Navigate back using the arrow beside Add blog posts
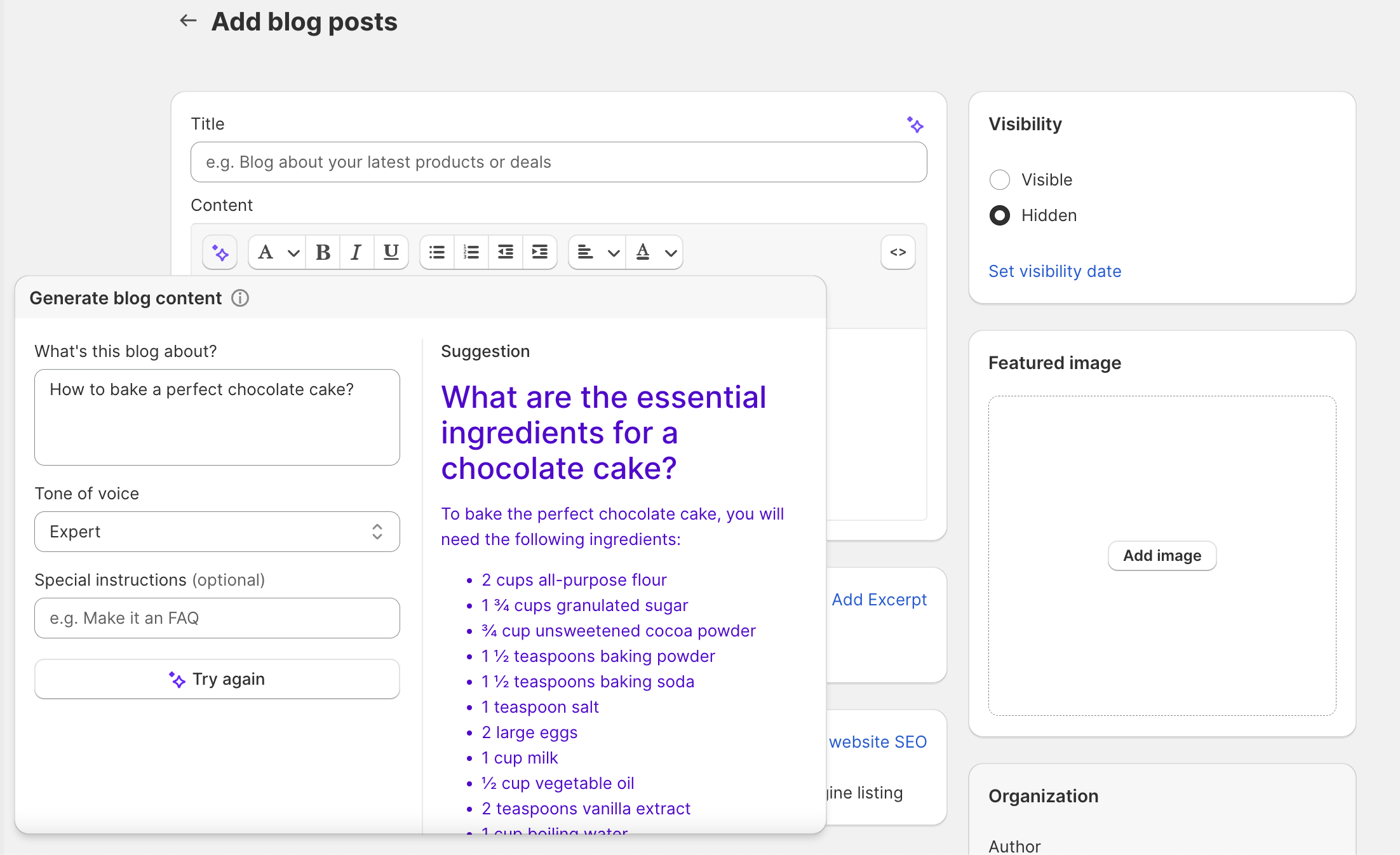The width and height of the screenshot is (1400, 855). tap(187, 20)
